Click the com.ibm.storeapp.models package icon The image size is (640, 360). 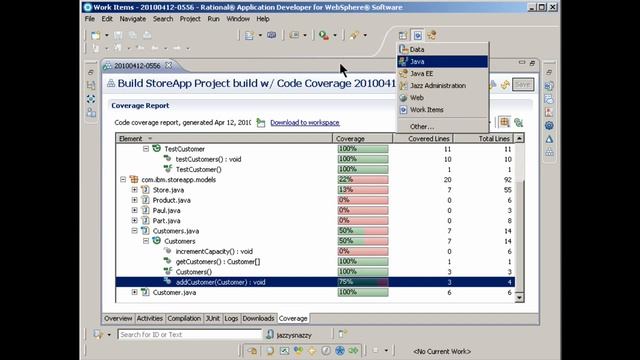tap(134, 179)
